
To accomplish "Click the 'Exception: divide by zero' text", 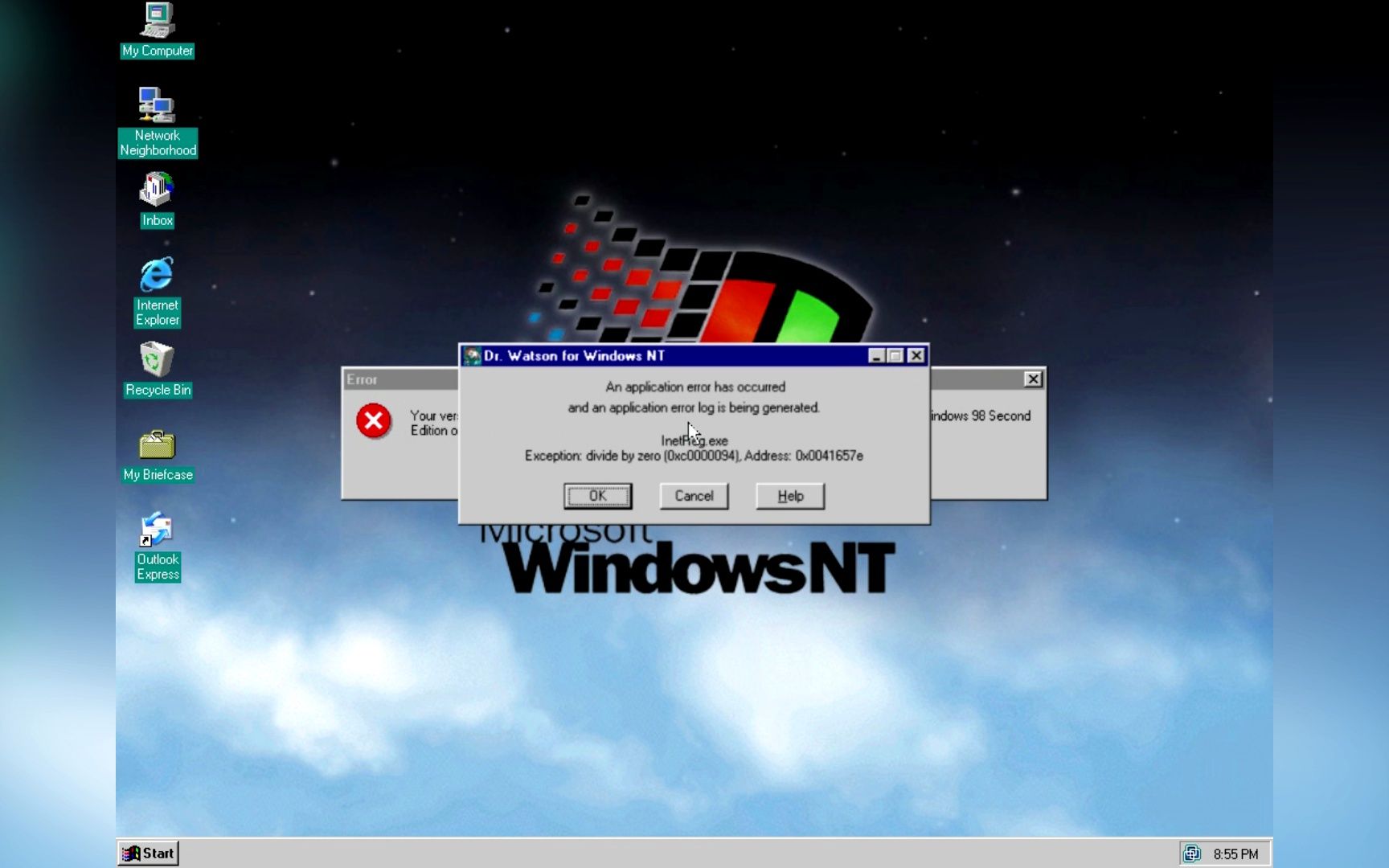I will (694, 456).
